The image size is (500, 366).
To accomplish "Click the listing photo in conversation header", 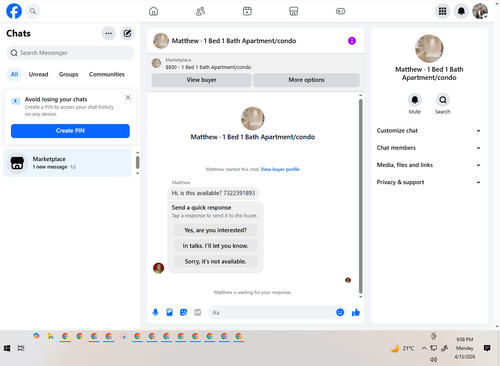I will (x=161, y=41).
